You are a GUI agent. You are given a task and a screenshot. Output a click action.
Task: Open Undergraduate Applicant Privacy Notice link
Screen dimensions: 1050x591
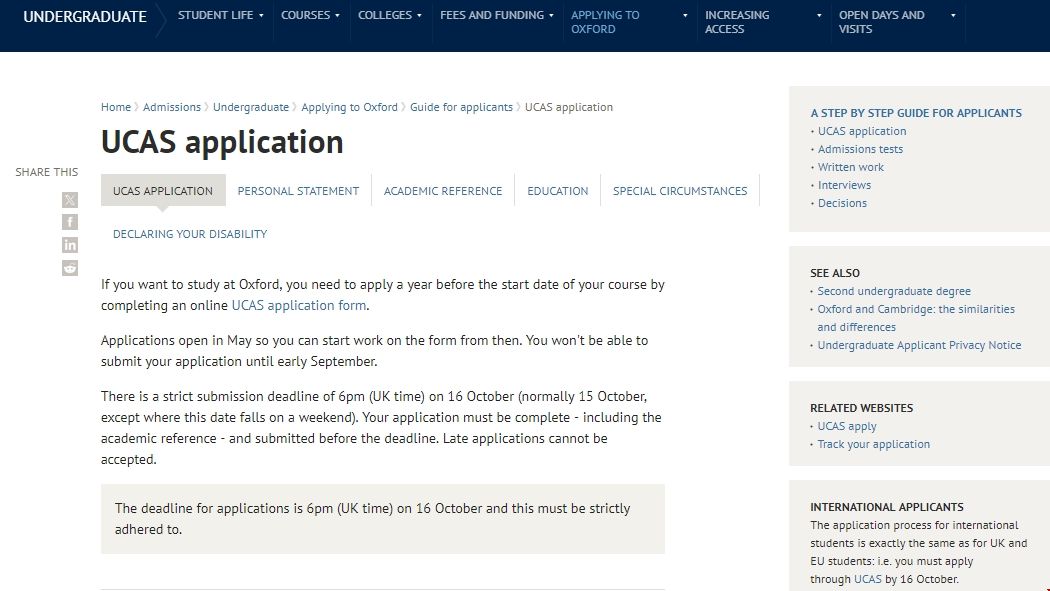919,345
